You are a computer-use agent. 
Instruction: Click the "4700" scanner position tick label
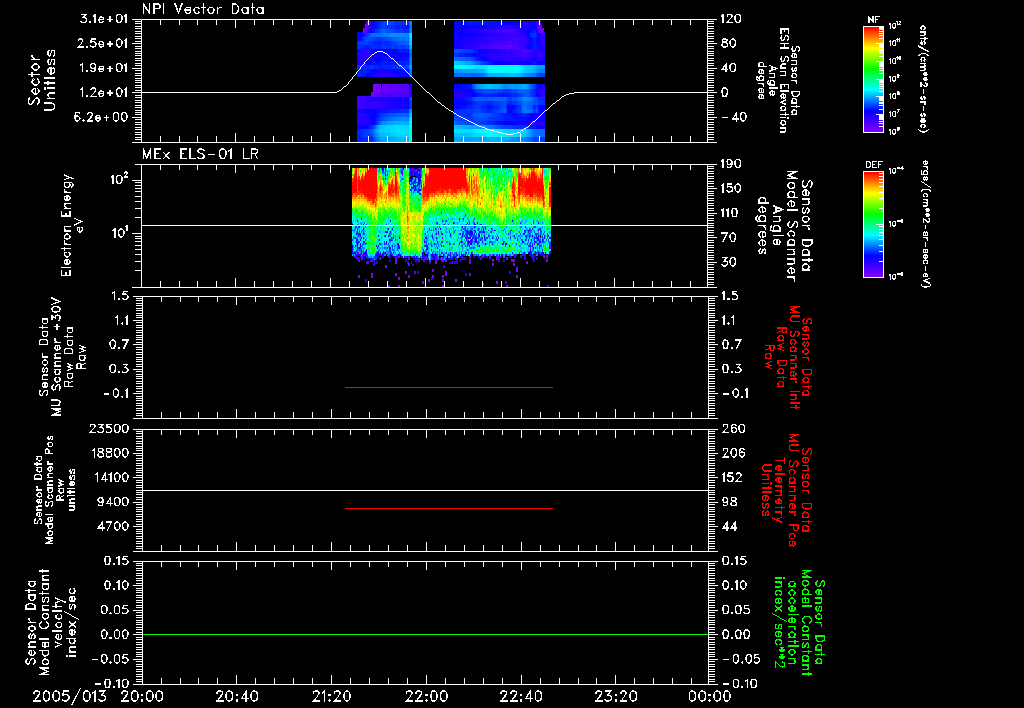(114, 526)
